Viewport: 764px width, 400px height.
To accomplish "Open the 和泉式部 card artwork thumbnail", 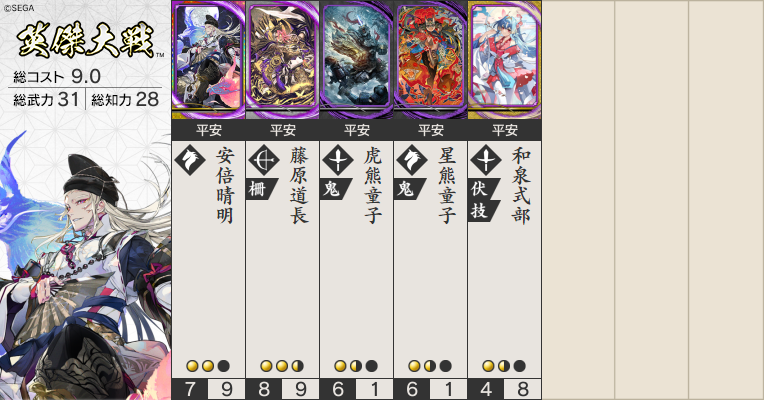I will 504,60.
